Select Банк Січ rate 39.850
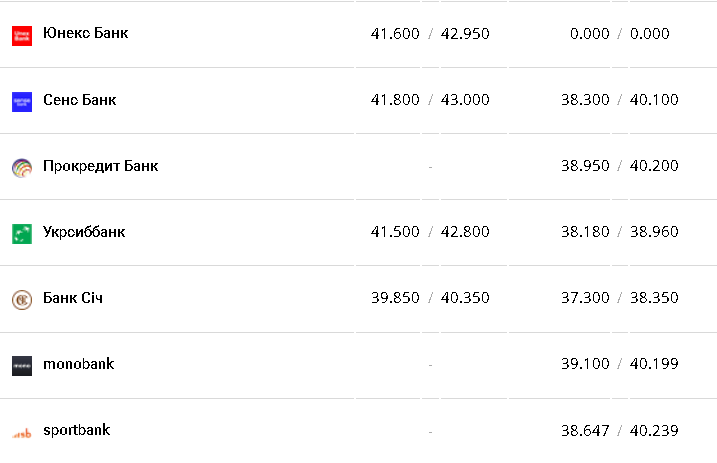 (395, 298)
